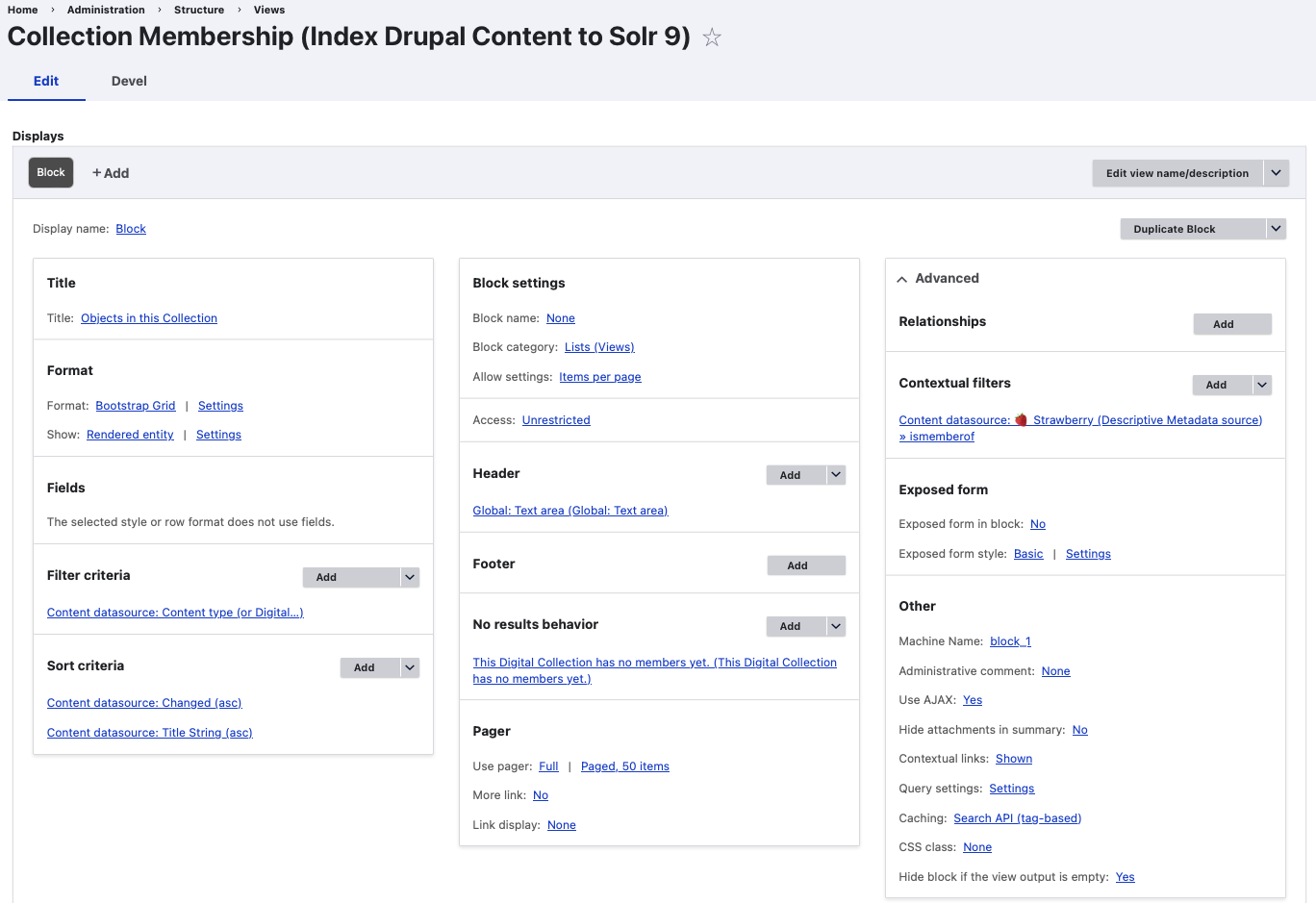Click Add button in Footer section
The height and width of the screenshot is (903, 1316).
click(x=806, y=565)
